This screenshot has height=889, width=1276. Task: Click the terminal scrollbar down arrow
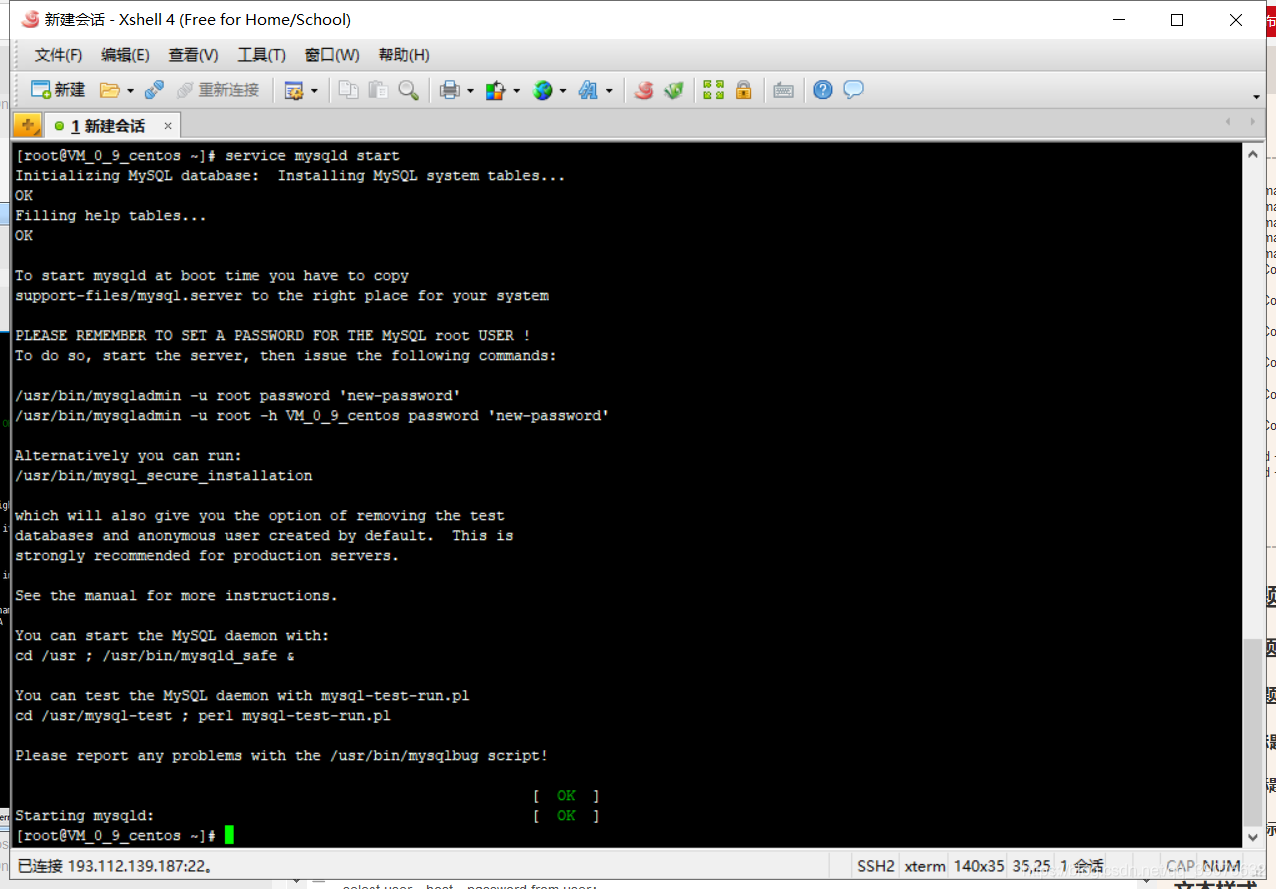point(1253,837)
